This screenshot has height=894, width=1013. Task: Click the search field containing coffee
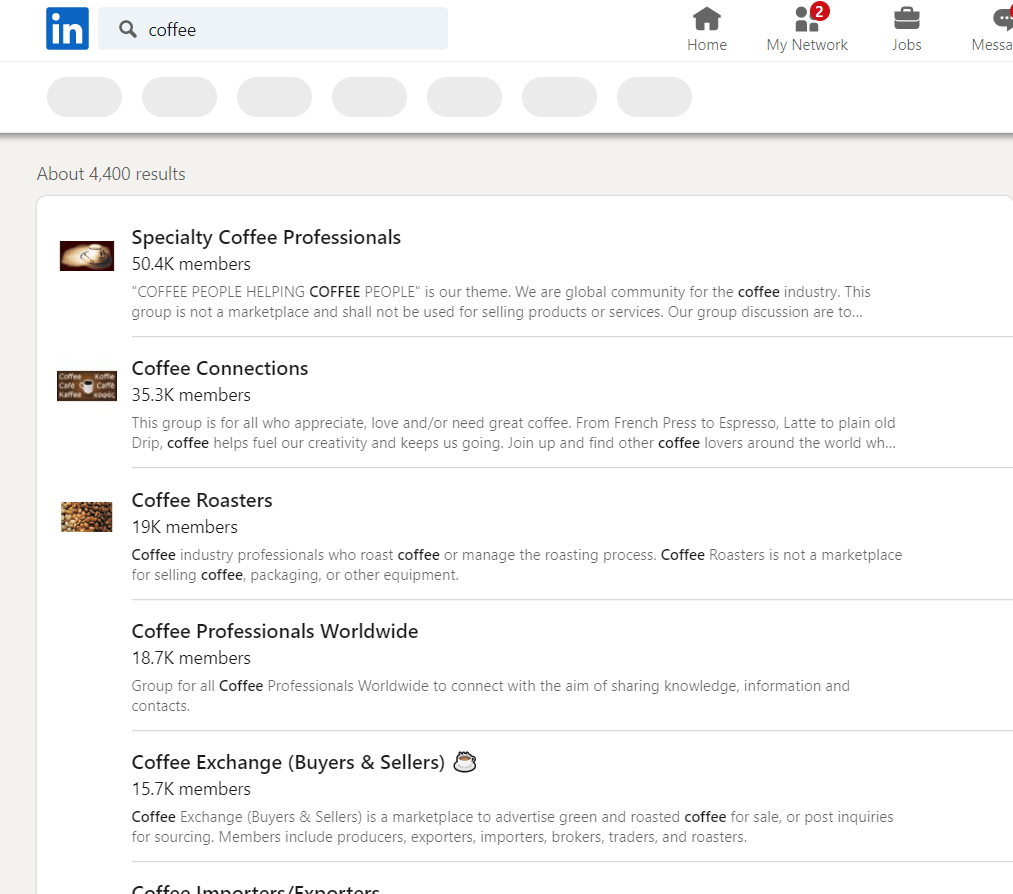coord(273,29)
